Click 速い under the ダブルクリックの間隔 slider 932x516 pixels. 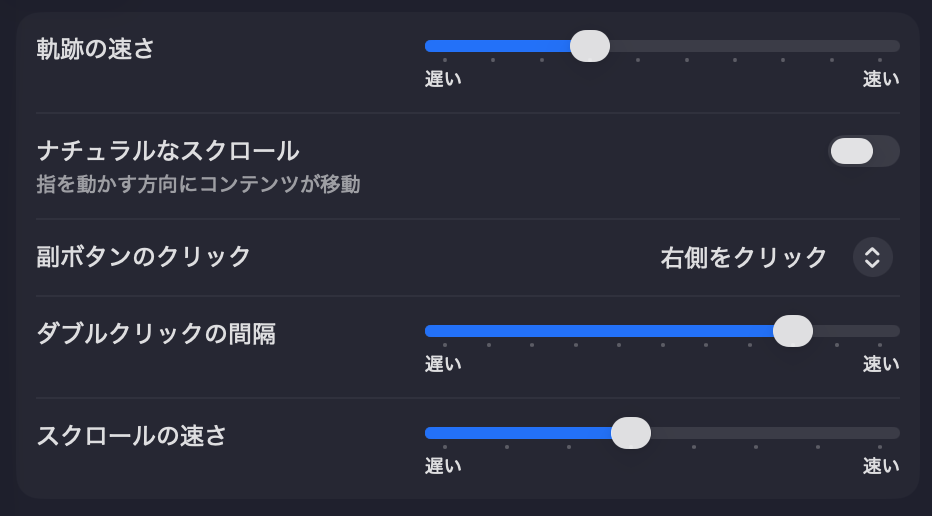tap(881, 364)
